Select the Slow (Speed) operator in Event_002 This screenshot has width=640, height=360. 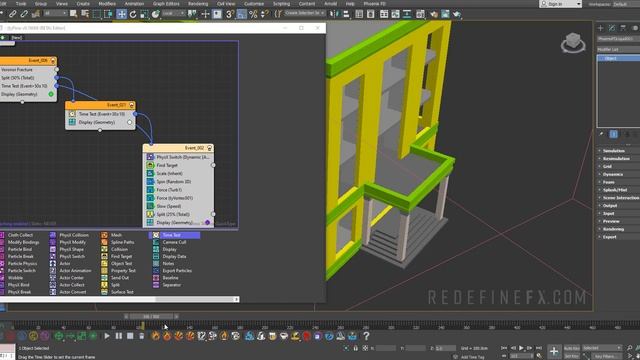coord(178,206)
